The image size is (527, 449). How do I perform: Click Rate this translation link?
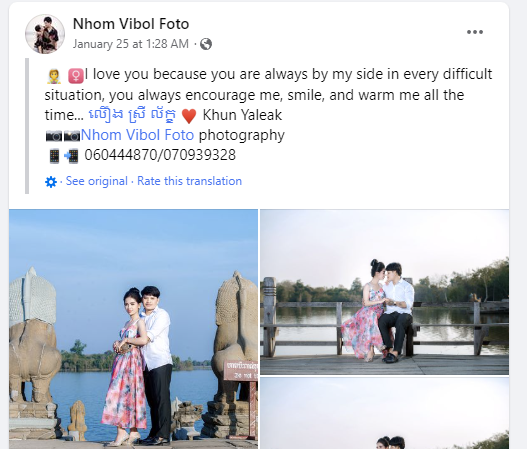click(190, 181)
